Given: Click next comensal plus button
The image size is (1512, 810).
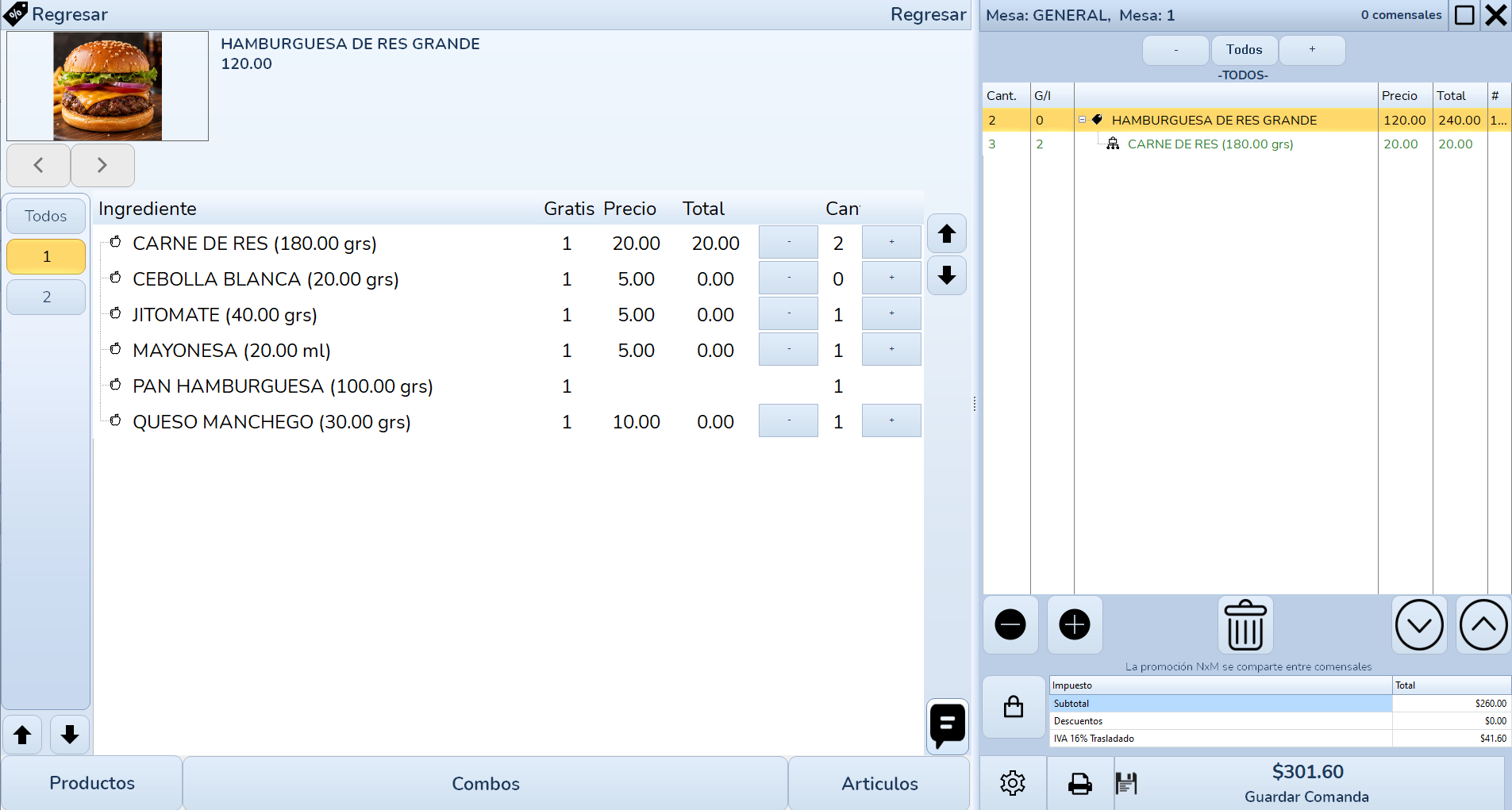Looking at the screenshot, I should tap(1312, 50).
